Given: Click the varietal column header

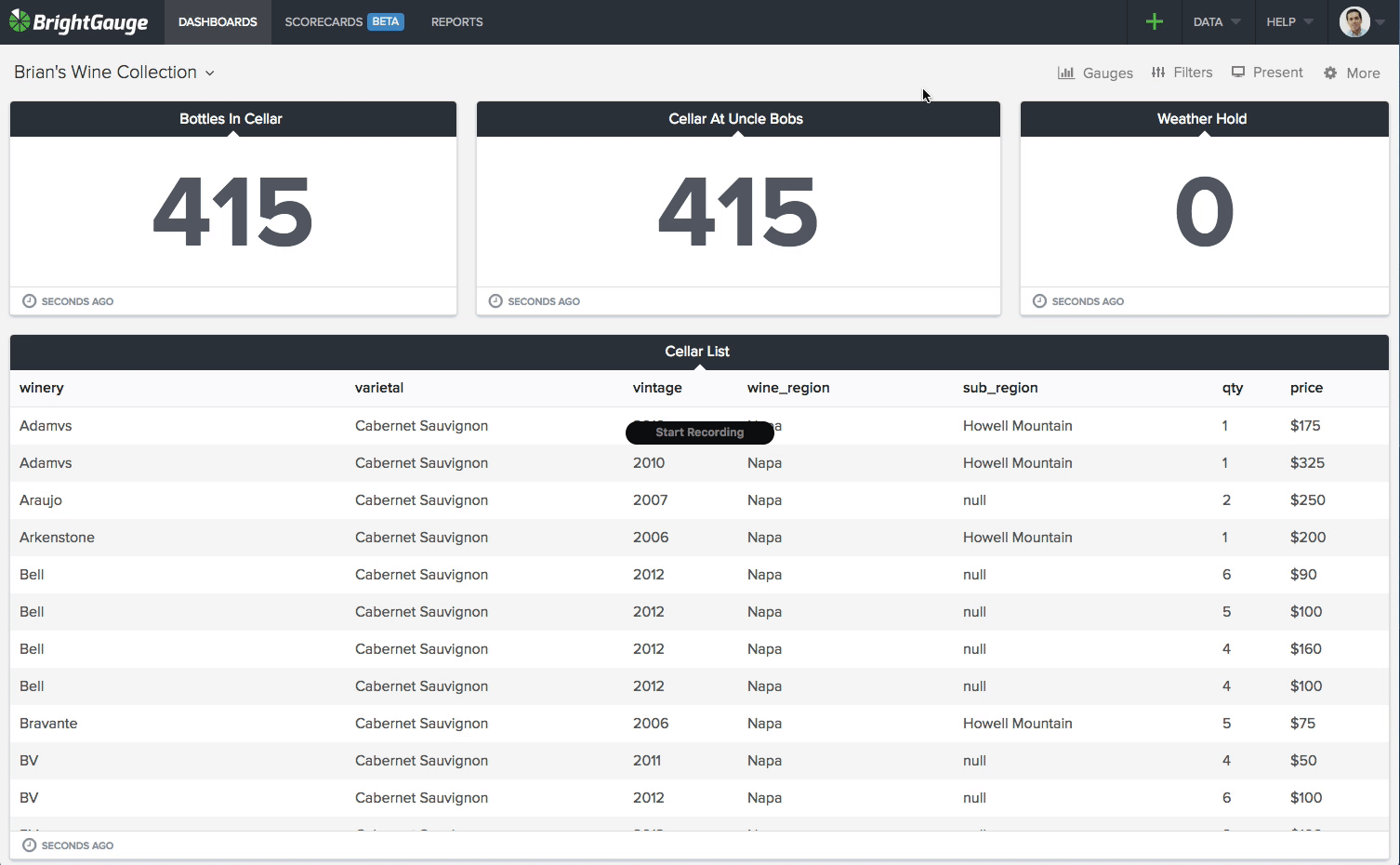Looking at the screenshot, I should click(379, 388).
